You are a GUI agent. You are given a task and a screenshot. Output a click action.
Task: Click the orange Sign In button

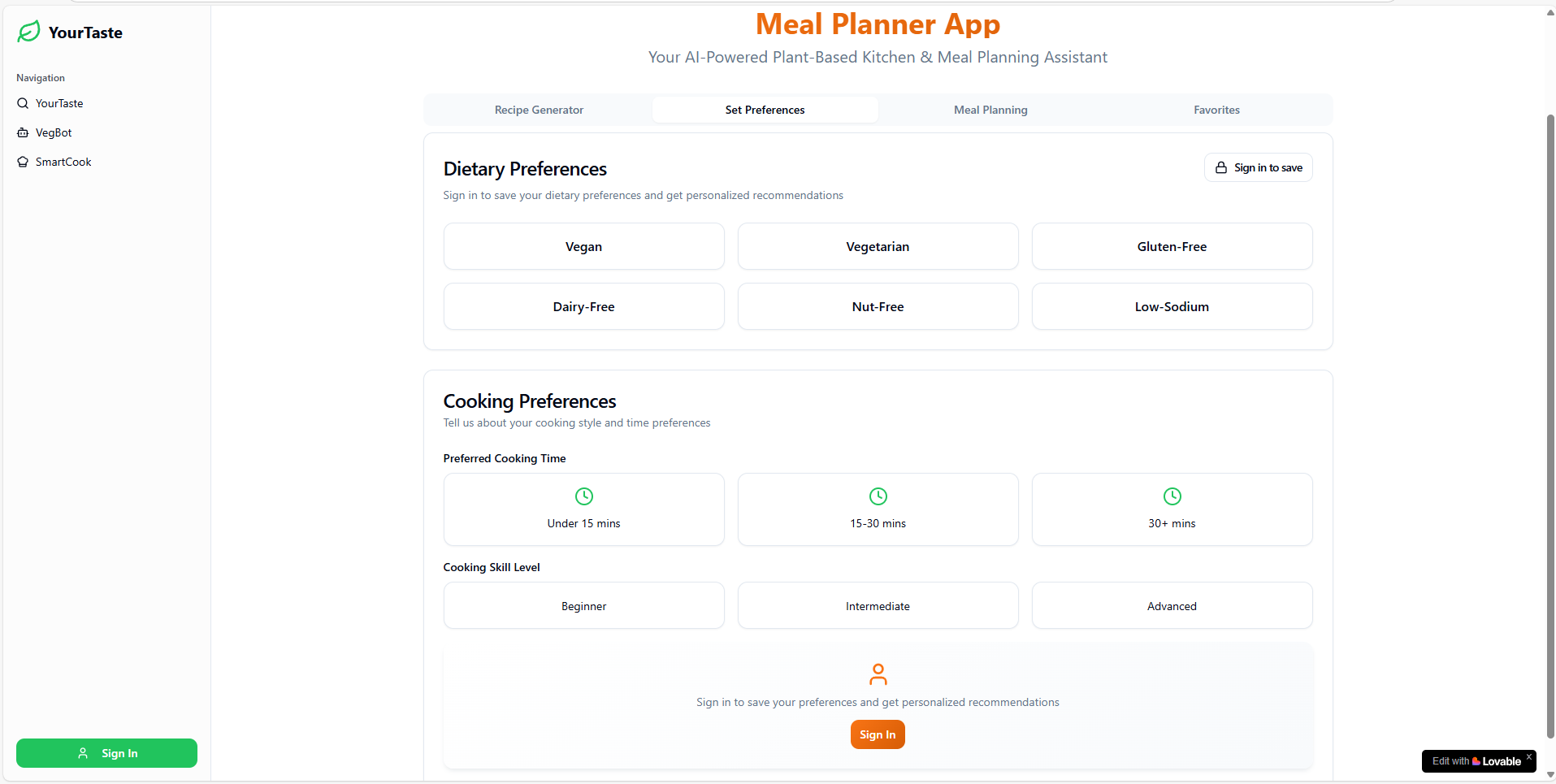pyautogui.click(x=878, y=734)
